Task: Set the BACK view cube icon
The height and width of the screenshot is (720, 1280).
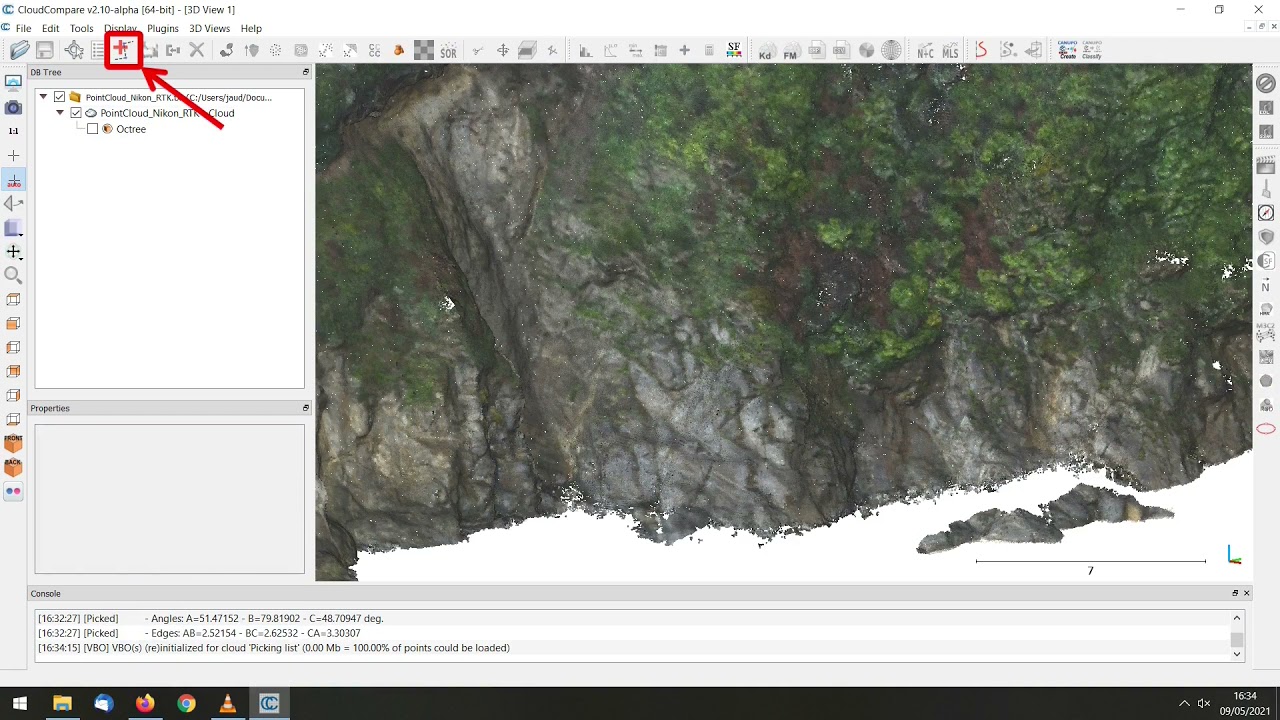Action: coord(13,467)
